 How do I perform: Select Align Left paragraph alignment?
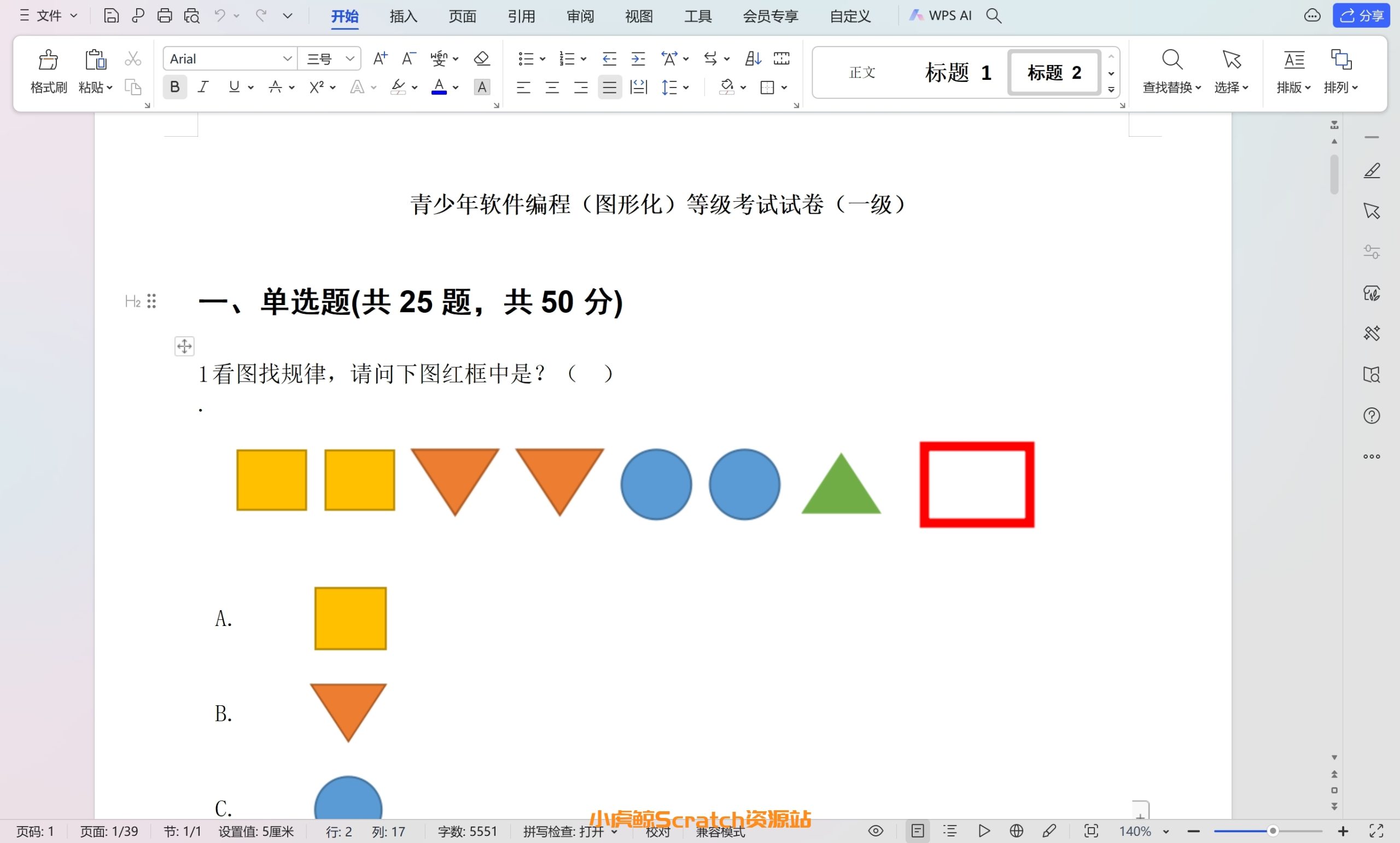click(523, 87)
